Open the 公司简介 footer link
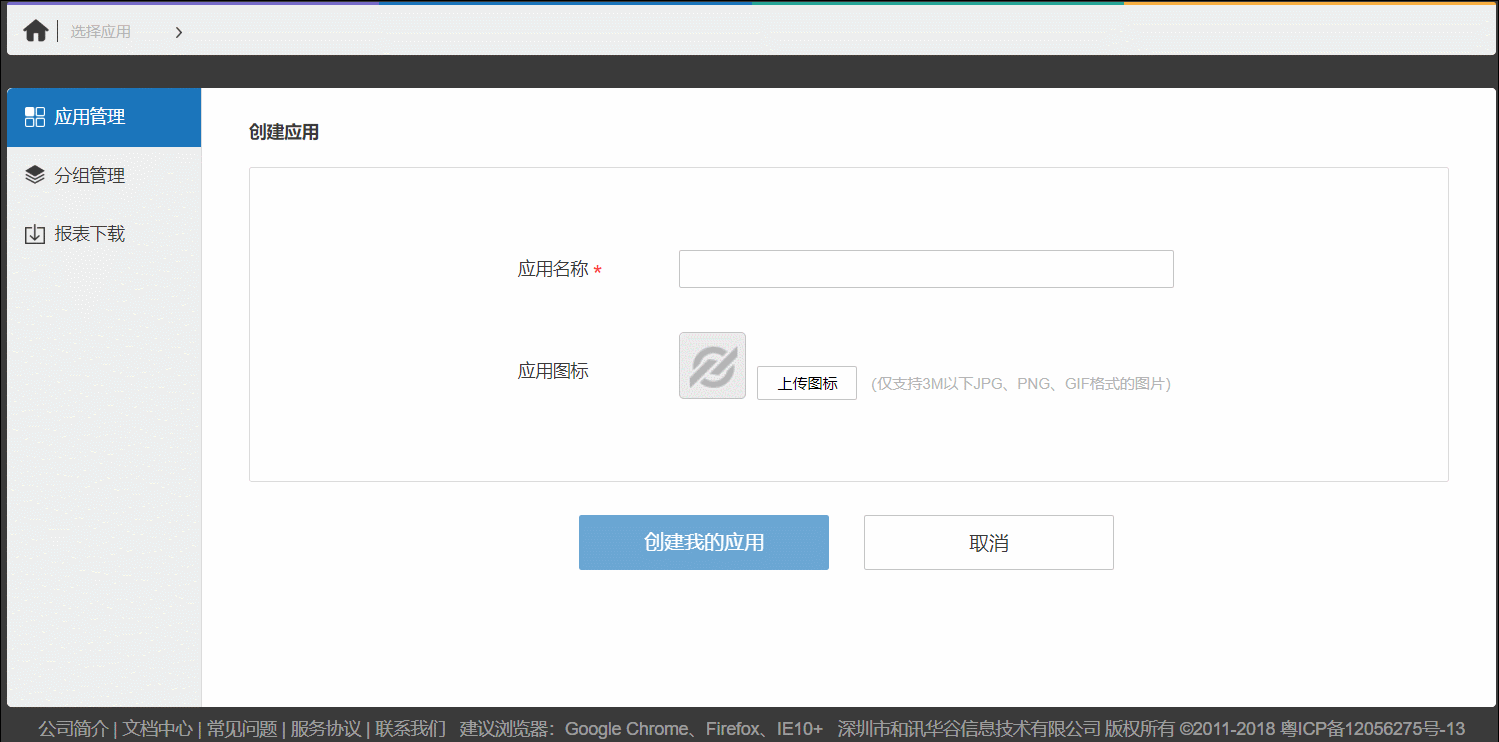 tap(73, 729)
